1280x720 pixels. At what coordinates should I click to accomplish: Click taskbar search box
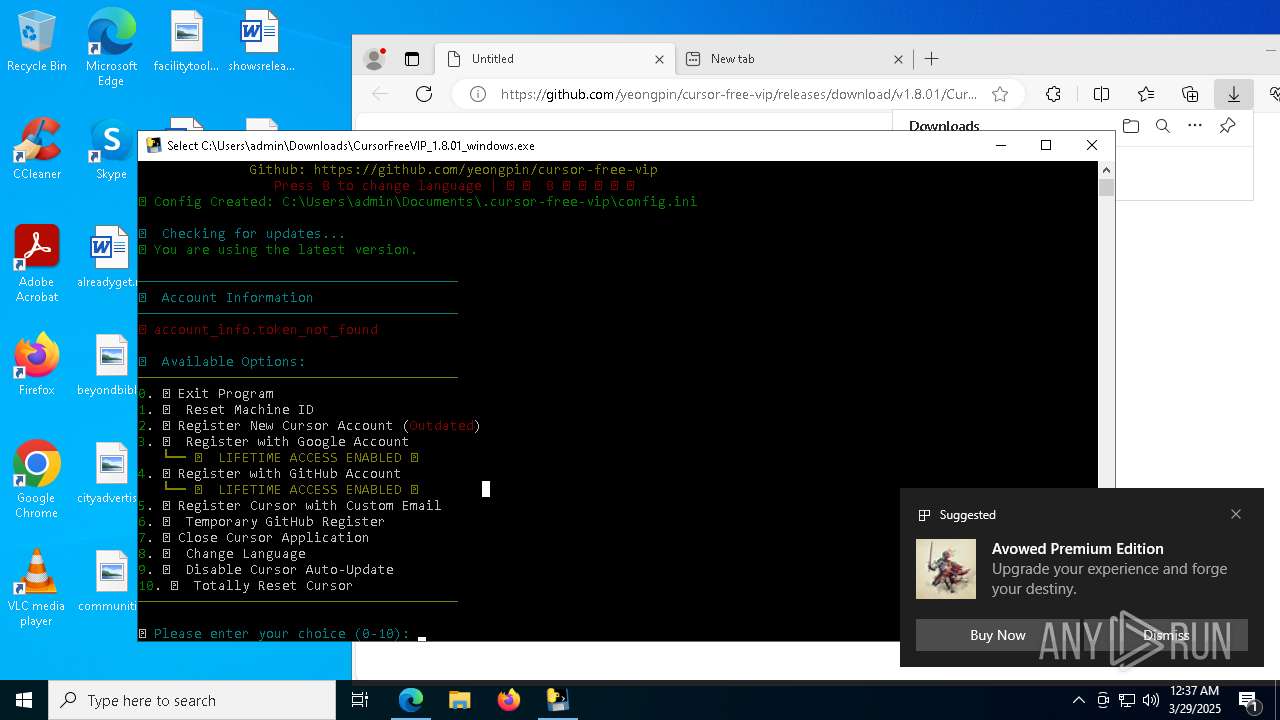point(192,700)
